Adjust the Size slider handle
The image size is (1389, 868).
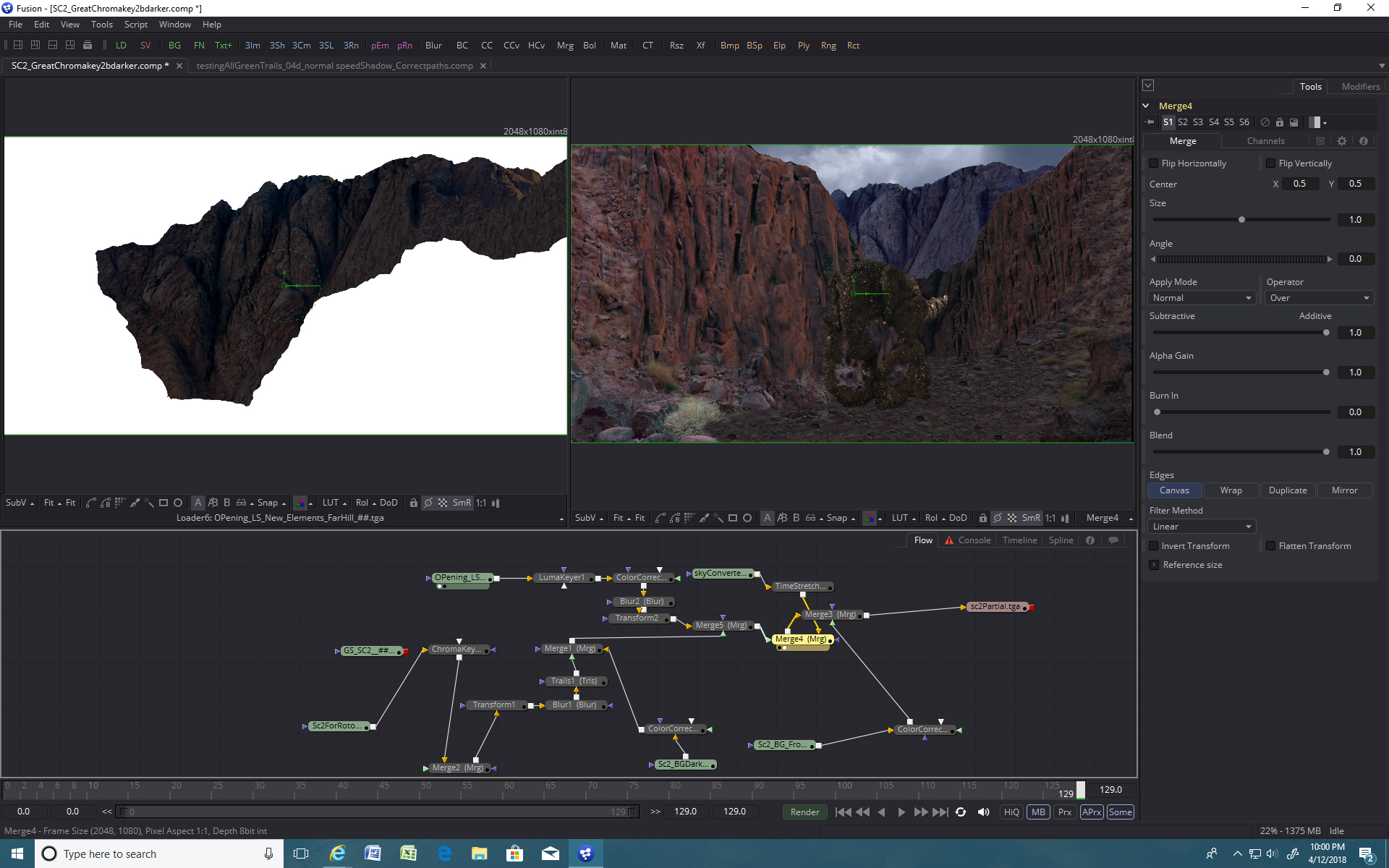coord(1242,220)
